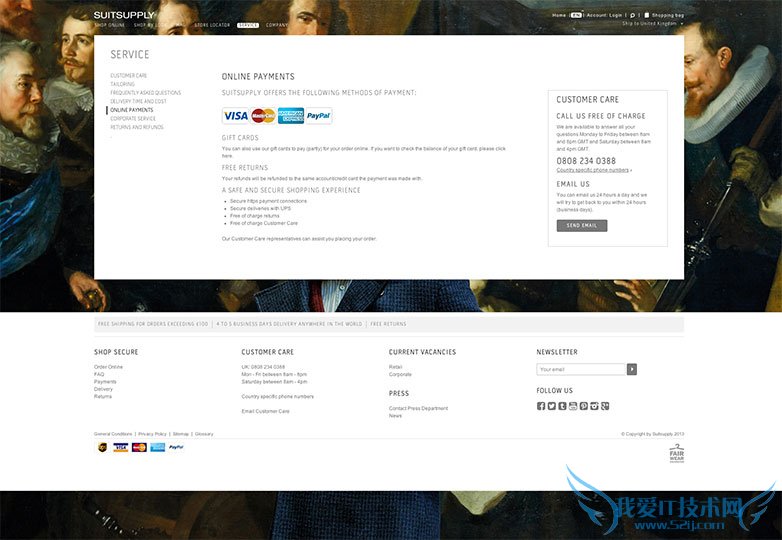Click the shopping bag icon in the header
This screenshot has width=782, height=540.
click(646, 15)
